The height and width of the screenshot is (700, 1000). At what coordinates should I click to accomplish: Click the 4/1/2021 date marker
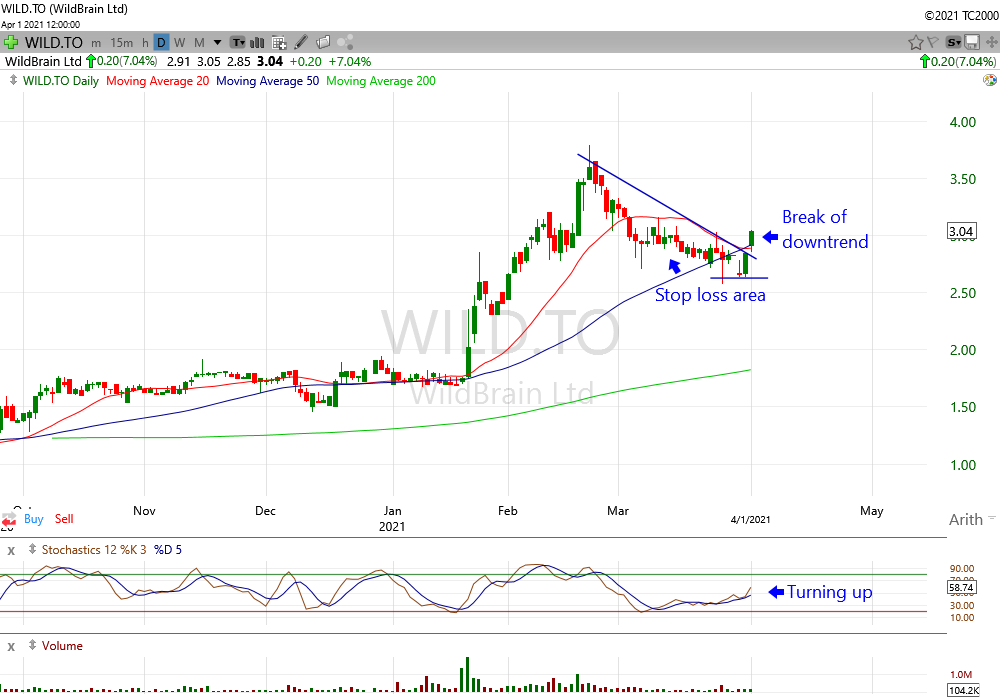(x=750, y=520)
